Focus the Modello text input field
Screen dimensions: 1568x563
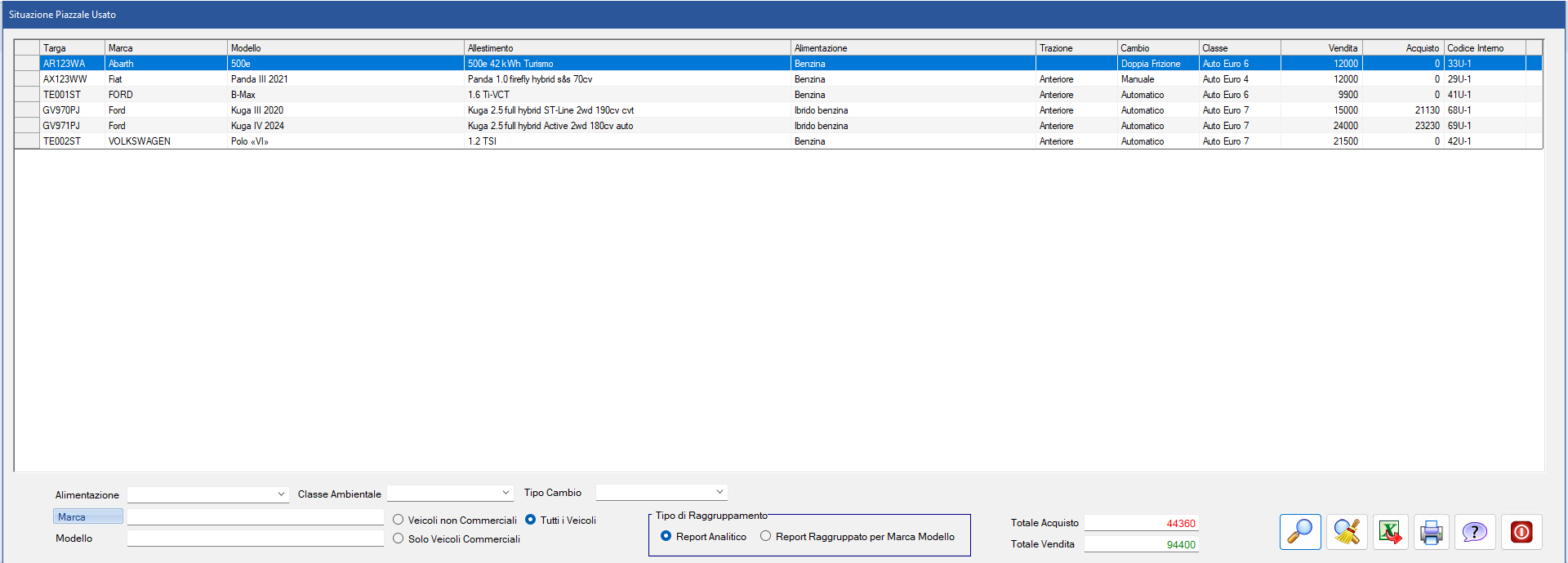tap(255, 538)
